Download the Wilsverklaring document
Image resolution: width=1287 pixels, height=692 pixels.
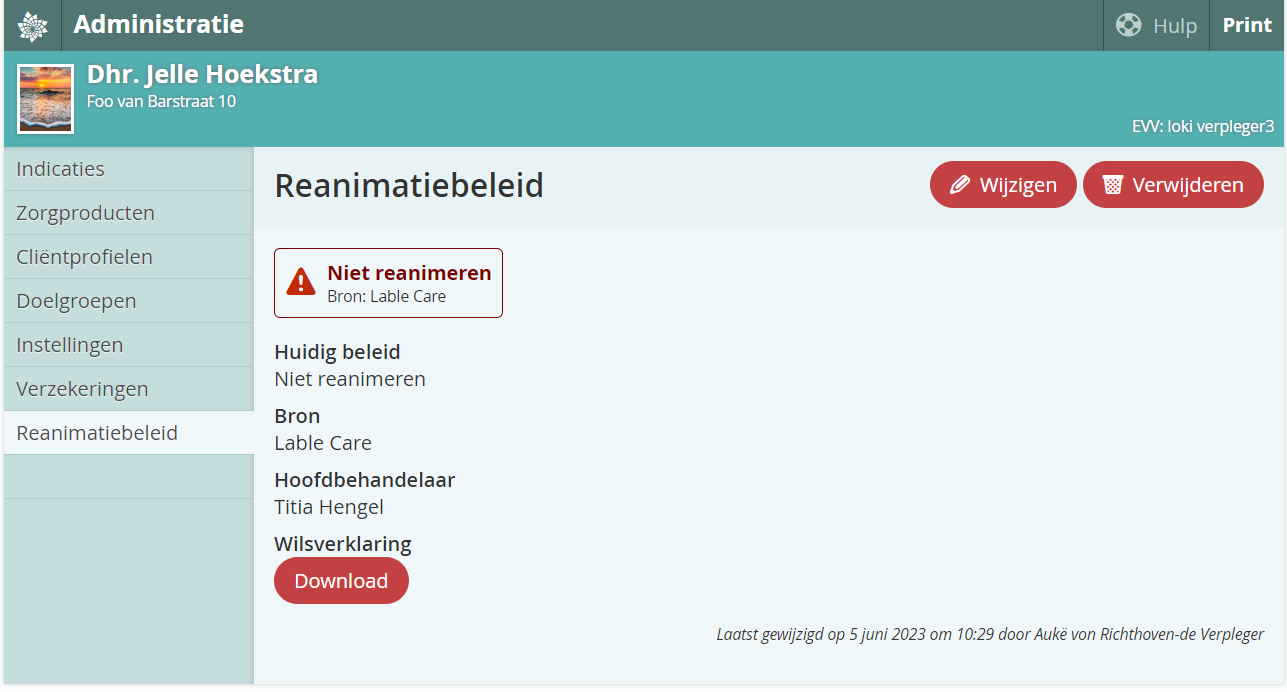(x=341, y=581)
